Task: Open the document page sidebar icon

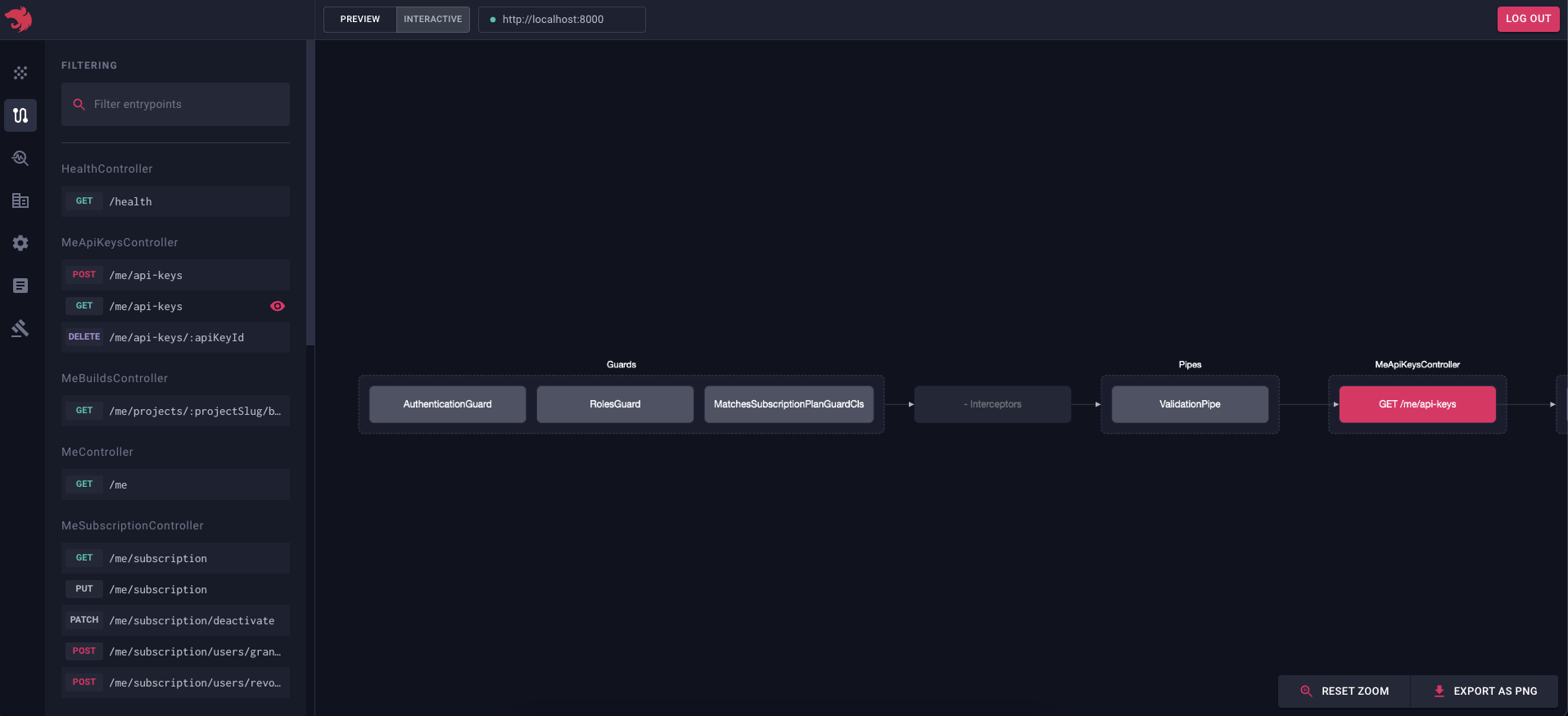Action: [20, 286]
